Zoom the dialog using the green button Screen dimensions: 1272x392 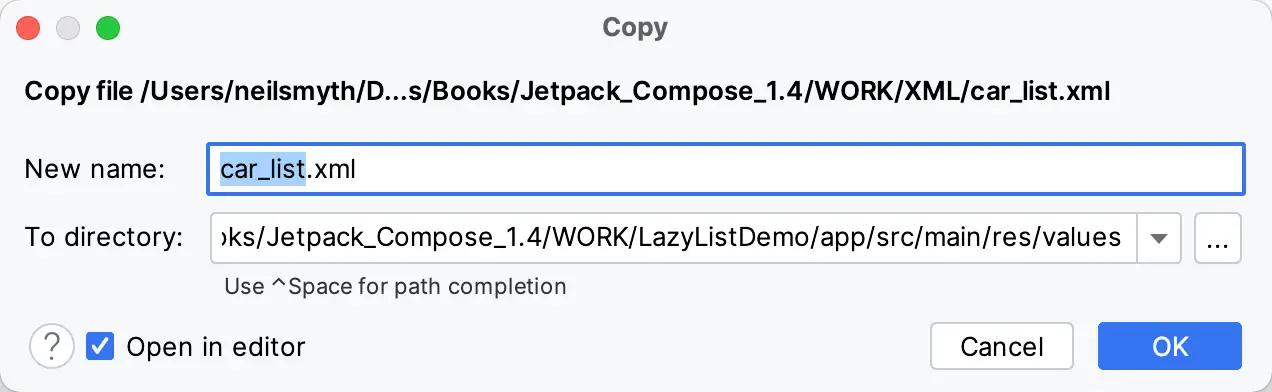click(107, 28)
